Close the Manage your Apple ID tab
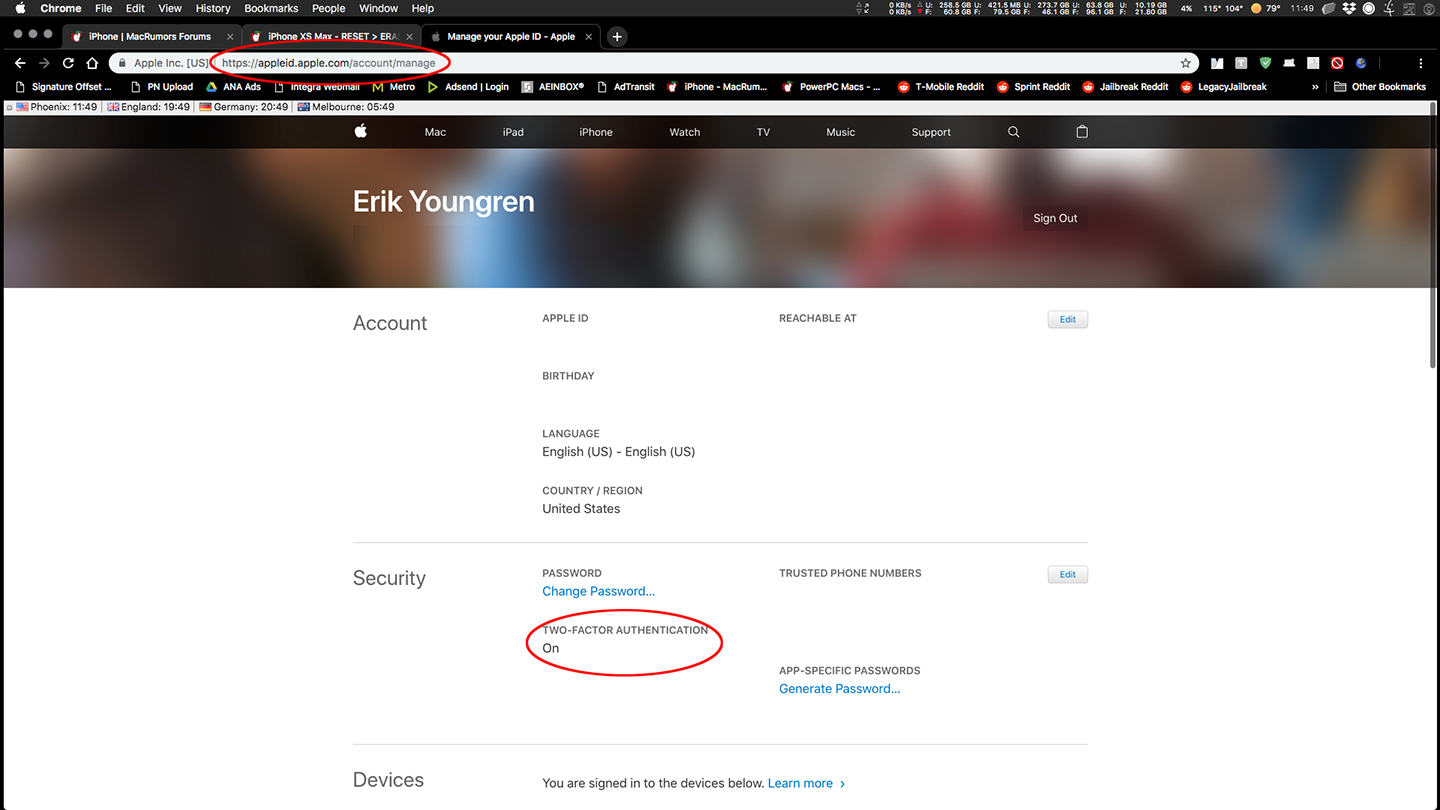Image resolution: width=1440 pixels, height=810 pixels. [589, 37]
